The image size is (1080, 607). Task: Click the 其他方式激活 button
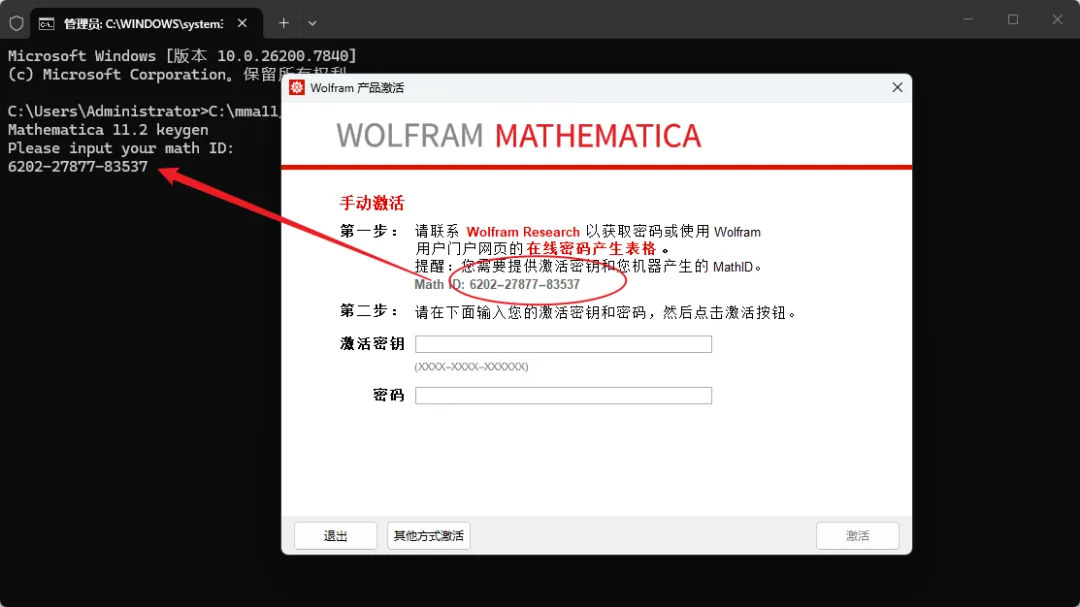click(428, 536)
